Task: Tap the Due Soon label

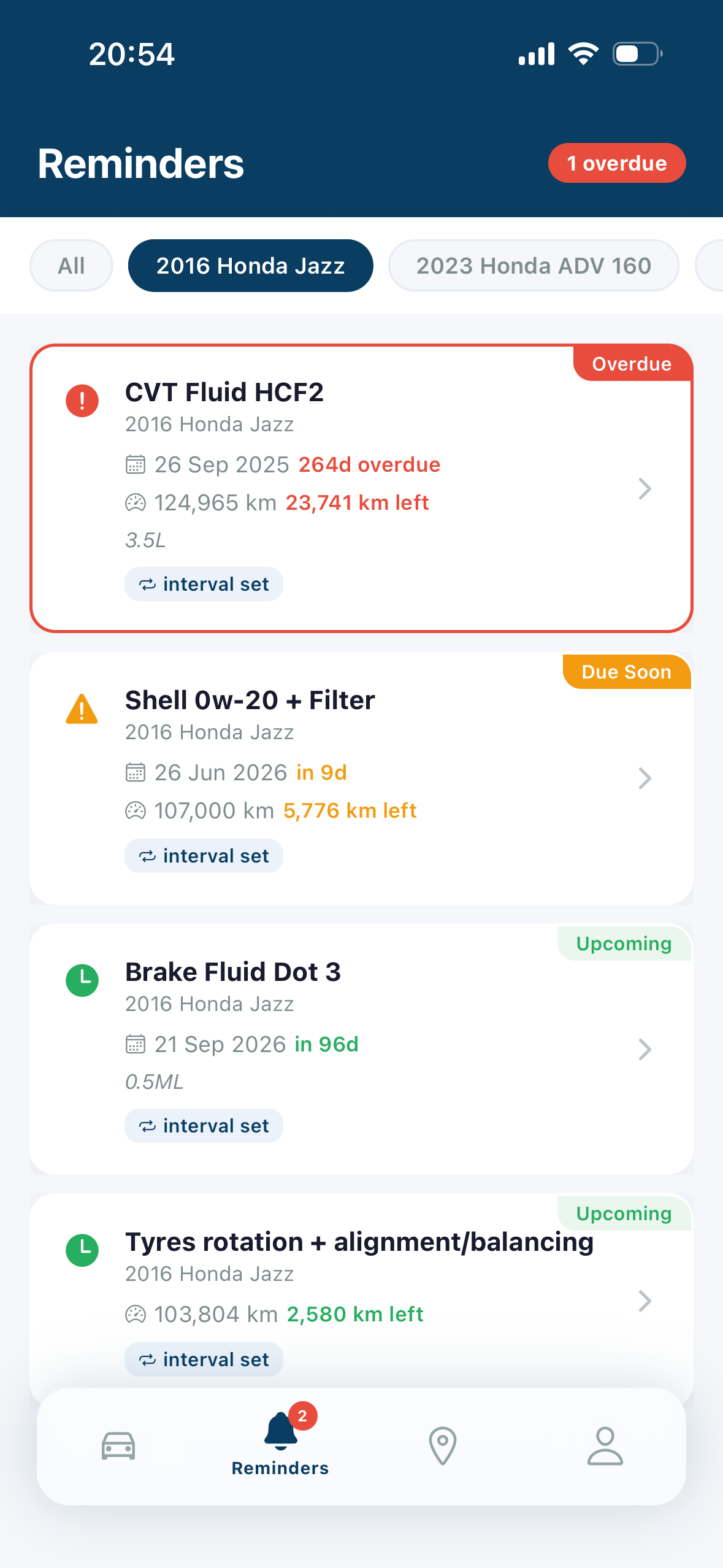Action: (627, 672)
